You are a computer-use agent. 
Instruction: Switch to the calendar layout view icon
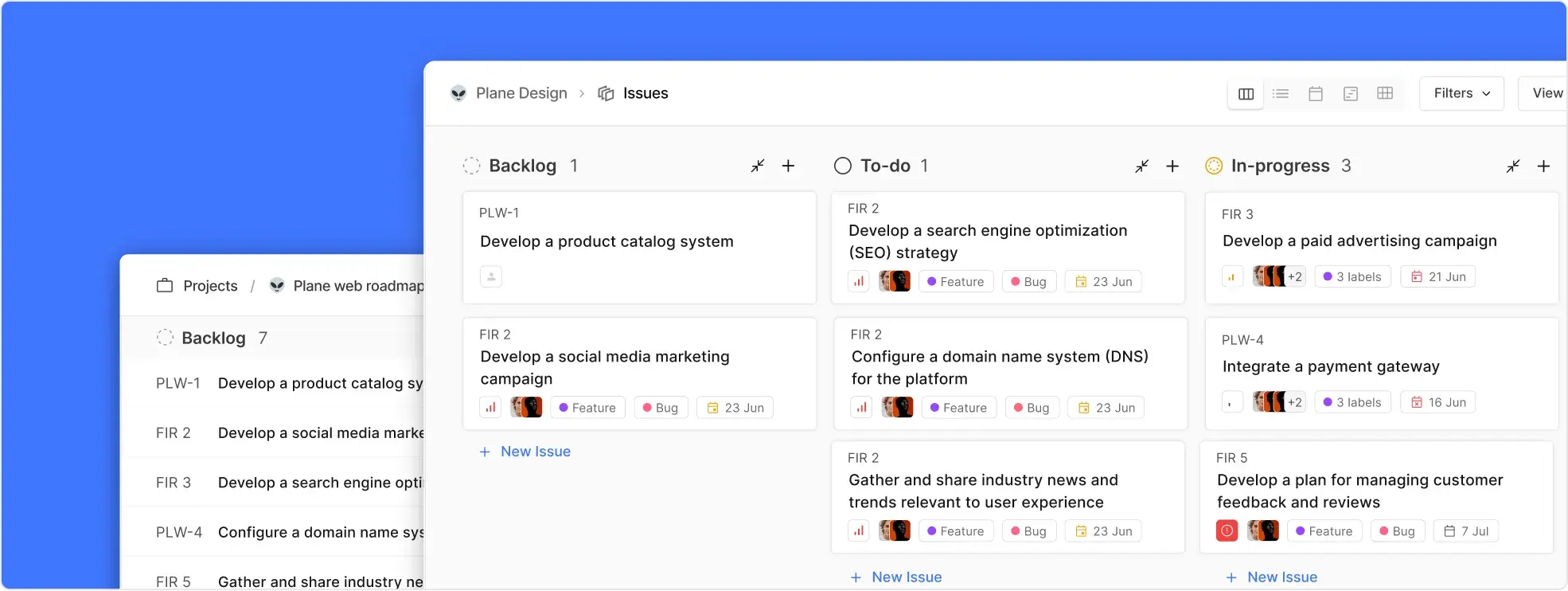(1316, 94)
